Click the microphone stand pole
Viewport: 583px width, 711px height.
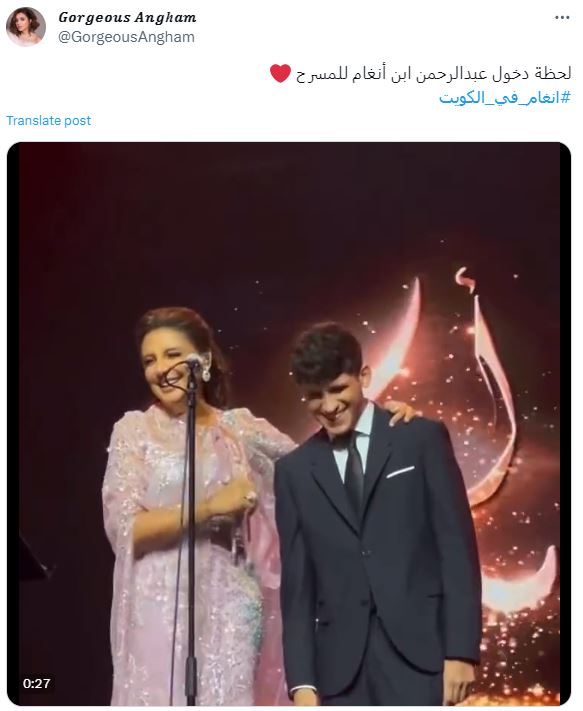pyautogui.click(x=191, y=535)
